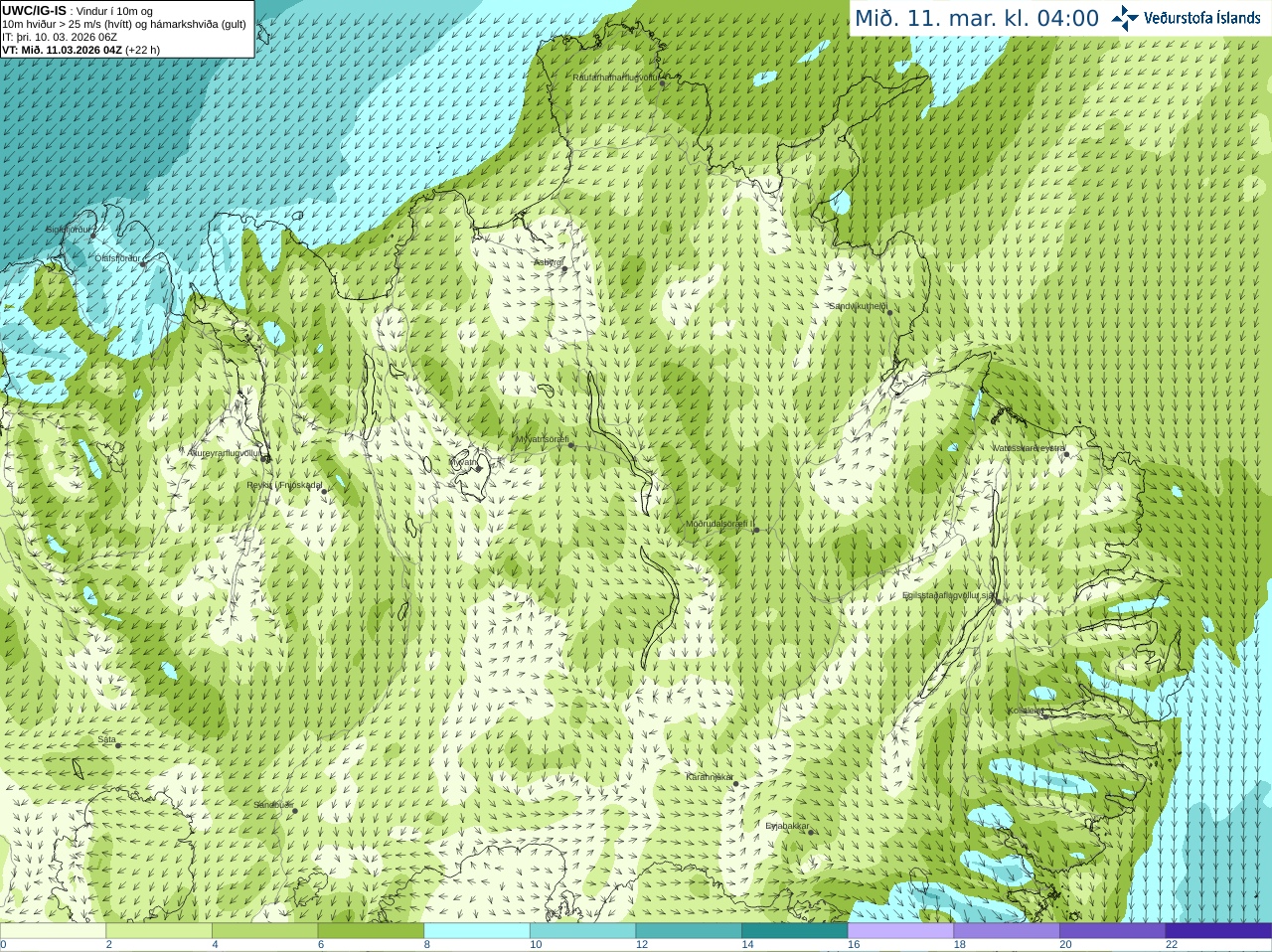Image resolution: width=1272 pixels, height=952 pixels.
Task: Select the legend value '22'
Action: pos(1172,945)
